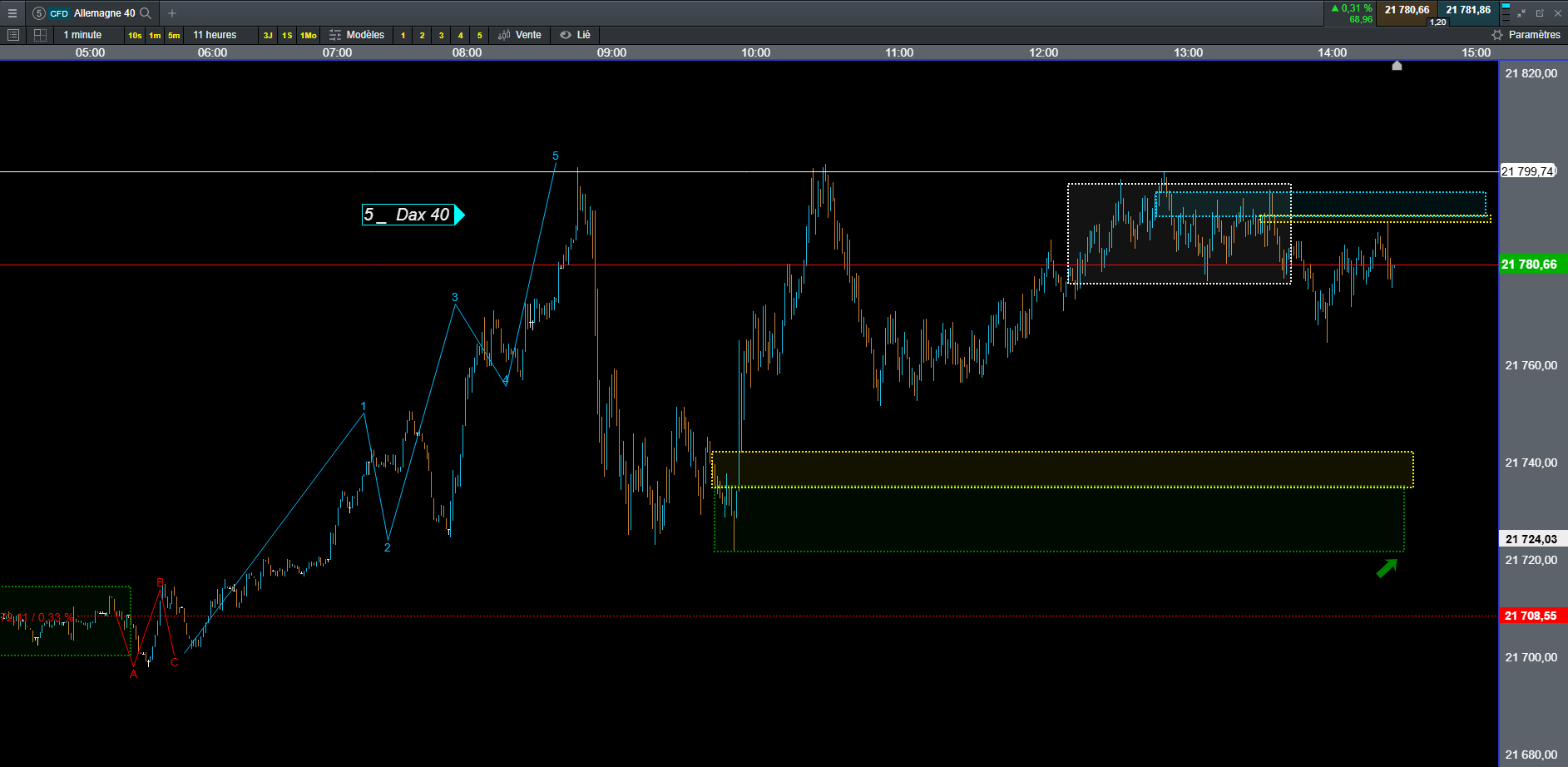
Task: Click the 0,31 % daily change readout
Action: tap(1352, 8)
